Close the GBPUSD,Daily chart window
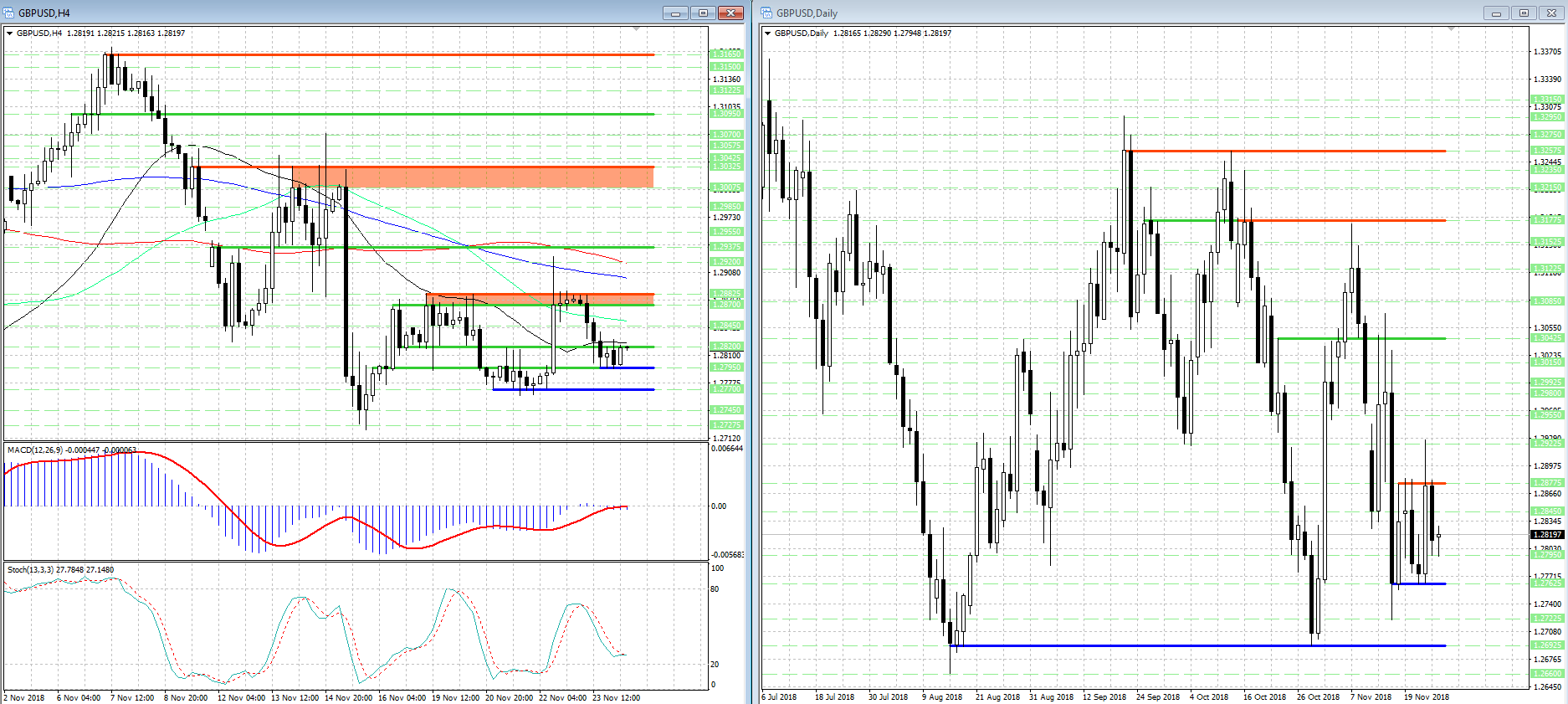This screenshot has width=1568, height=704. click(x=1551, y=13)
